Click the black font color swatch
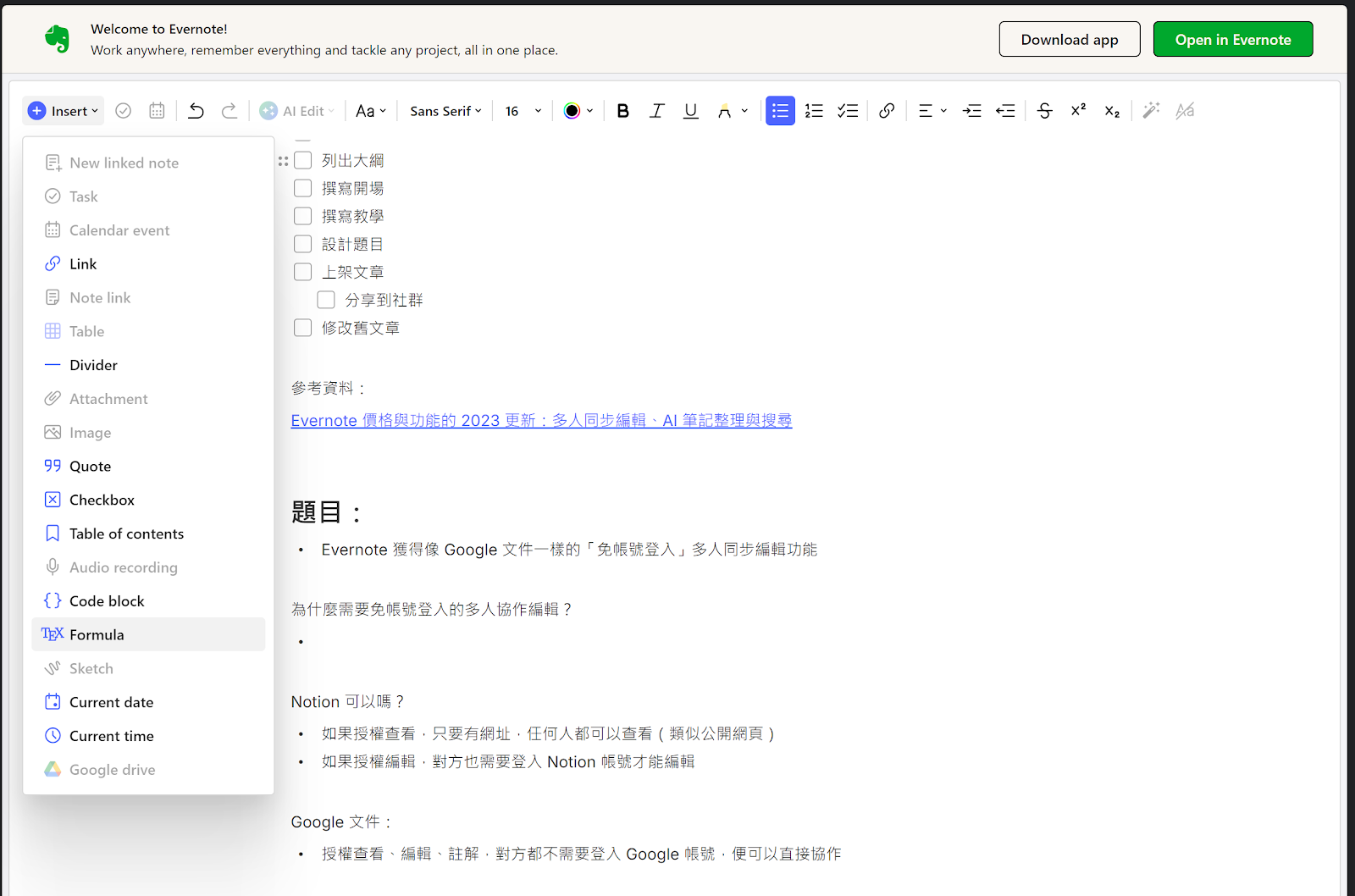The height and width of the screenshot is (896, 1355). 572,111
